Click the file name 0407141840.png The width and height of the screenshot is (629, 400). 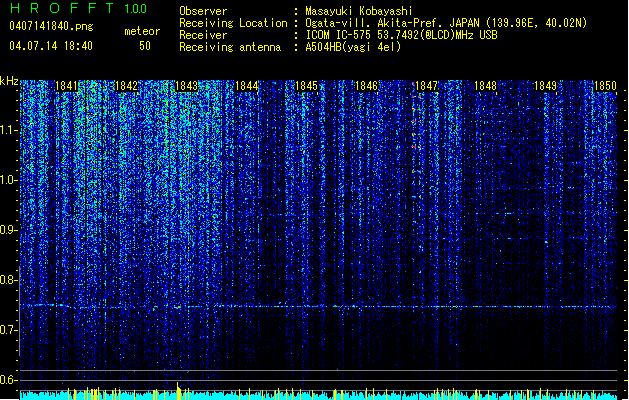51,26
